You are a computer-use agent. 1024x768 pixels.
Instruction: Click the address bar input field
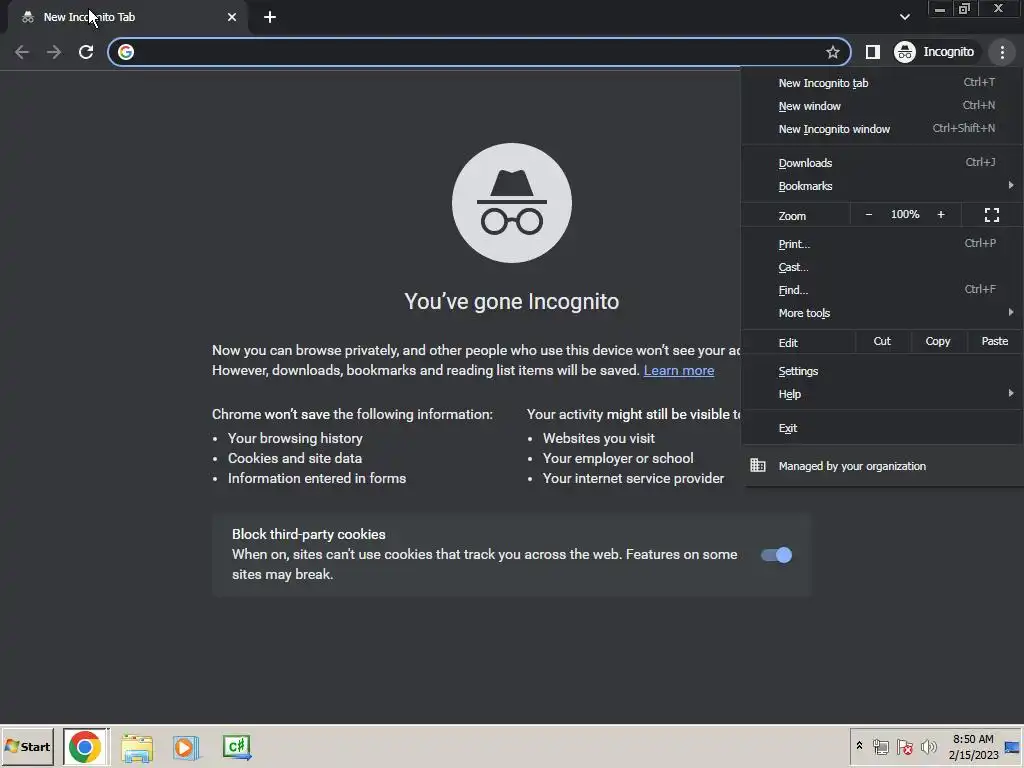tap(478, 52)
